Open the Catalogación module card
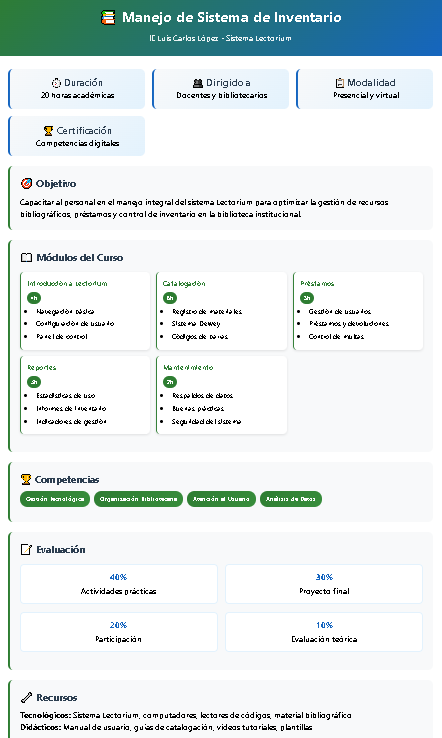The height and width of the screenshot is (738, 442). click(222, 311)
